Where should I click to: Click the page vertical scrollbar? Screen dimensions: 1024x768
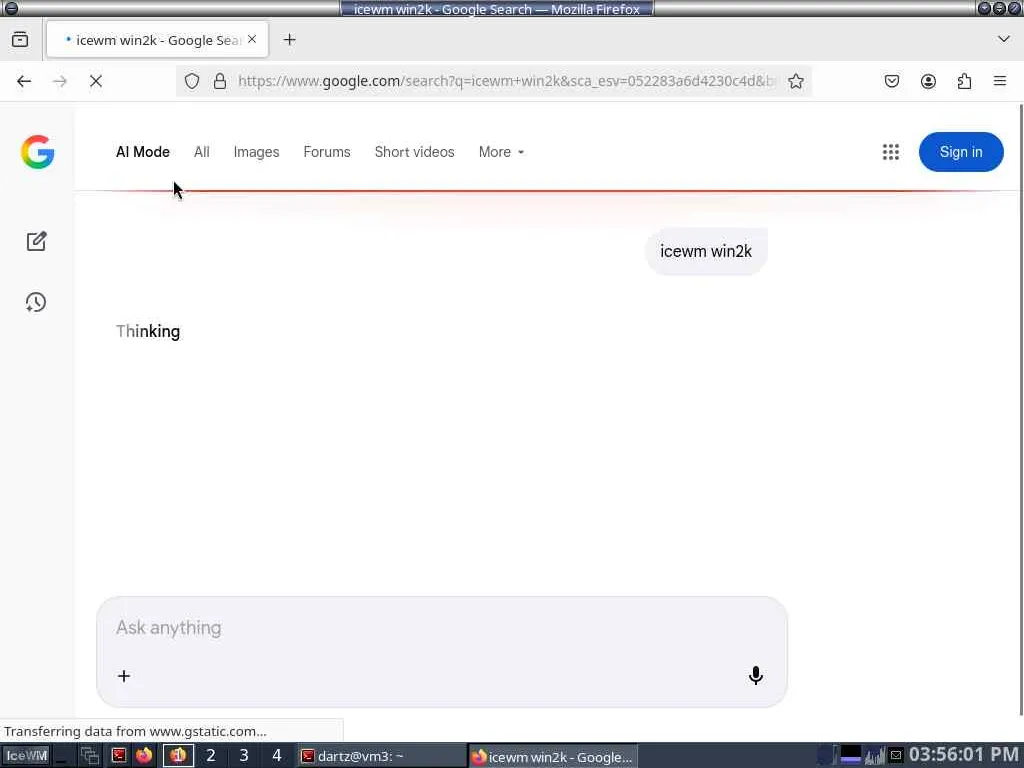(x=1020, y=409)
